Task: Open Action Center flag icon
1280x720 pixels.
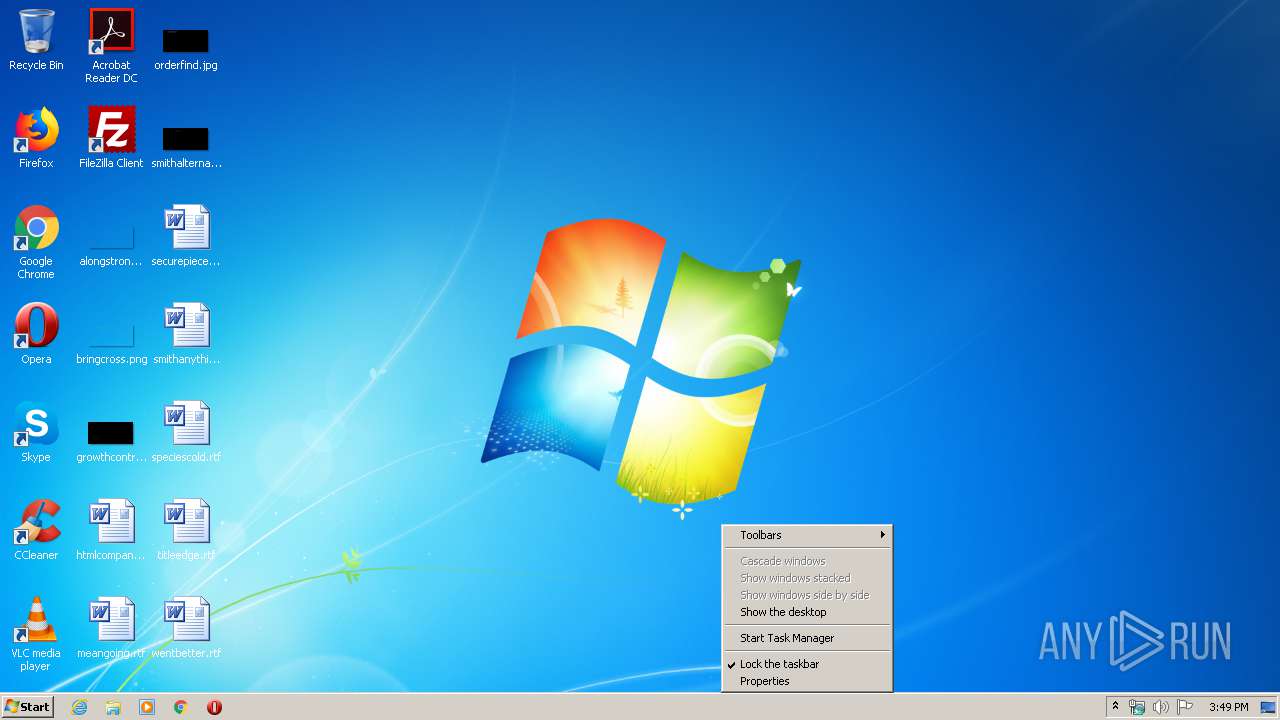Action: [x=1185, y=707]
